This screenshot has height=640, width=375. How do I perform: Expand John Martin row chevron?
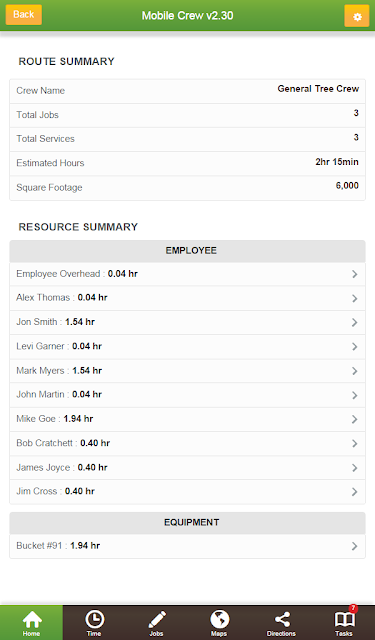coord(355,395)
